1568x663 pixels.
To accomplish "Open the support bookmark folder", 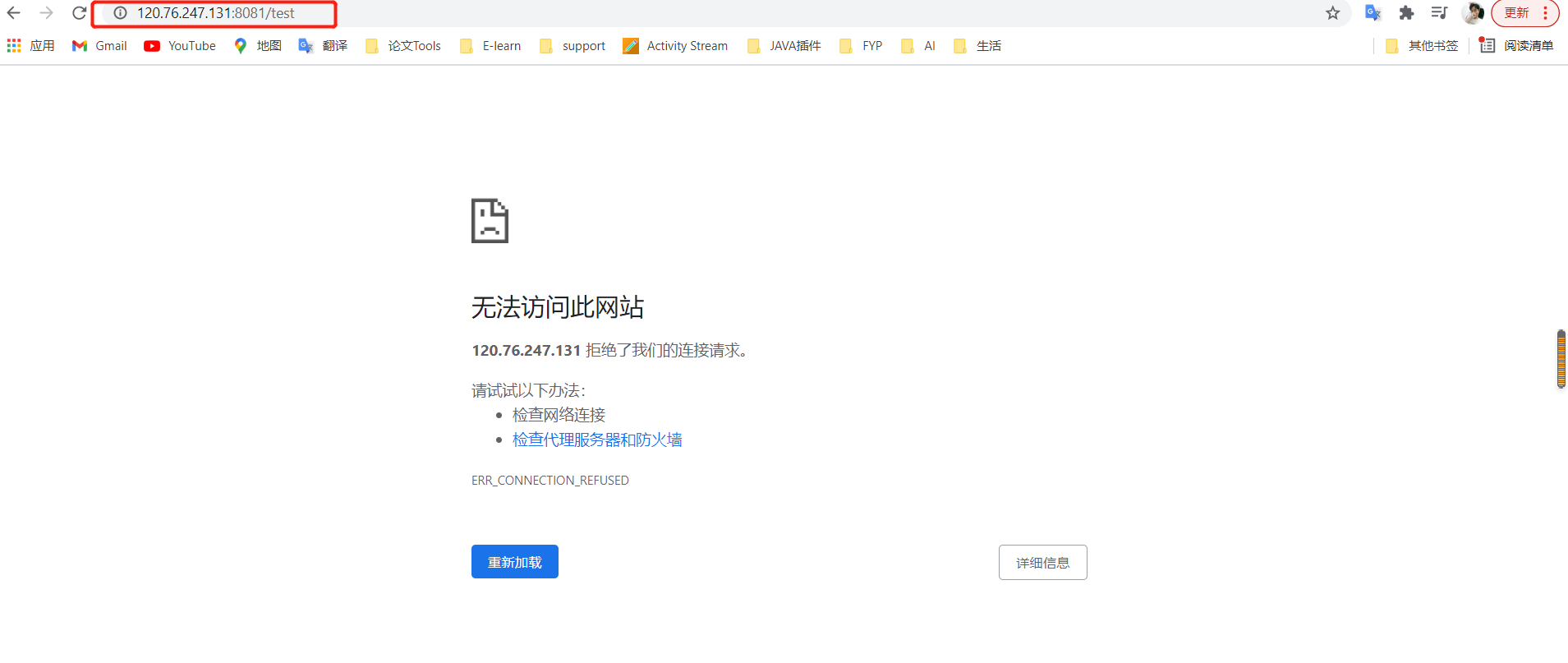I will (x=572, y=46).
